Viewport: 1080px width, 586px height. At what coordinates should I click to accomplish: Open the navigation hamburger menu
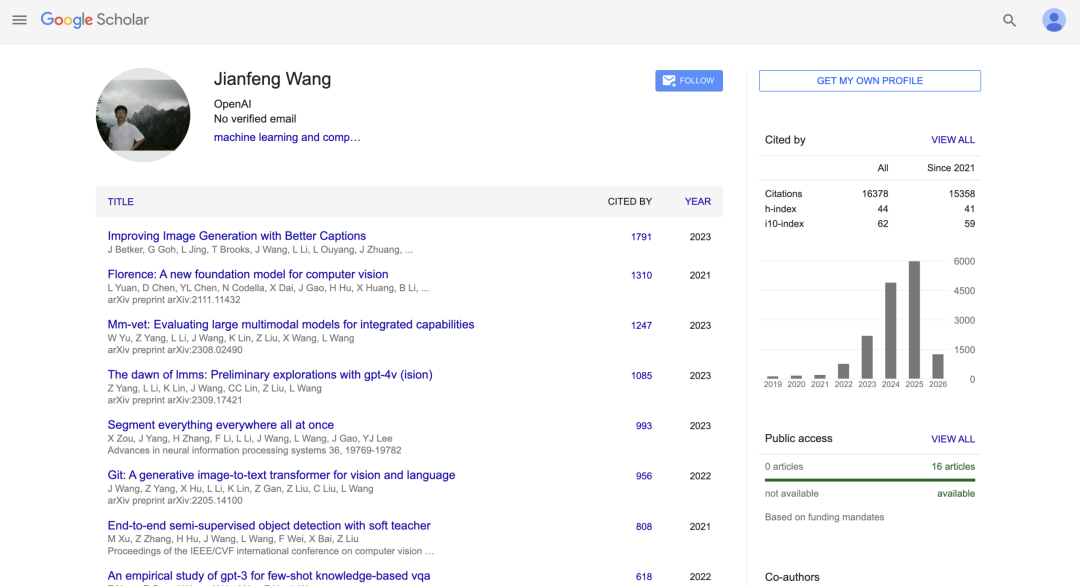coord(19,19)
